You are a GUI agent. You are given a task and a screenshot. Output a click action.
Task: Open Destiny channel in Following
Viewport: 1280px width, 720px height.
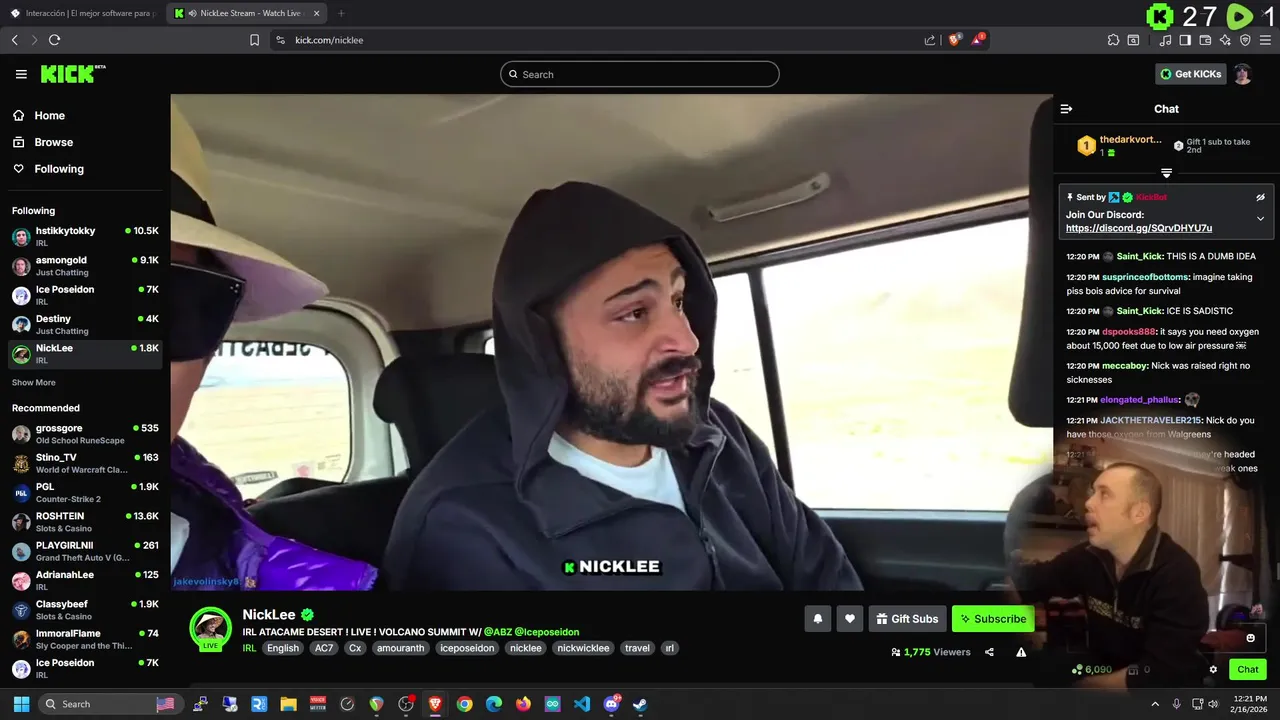(85, 324)
